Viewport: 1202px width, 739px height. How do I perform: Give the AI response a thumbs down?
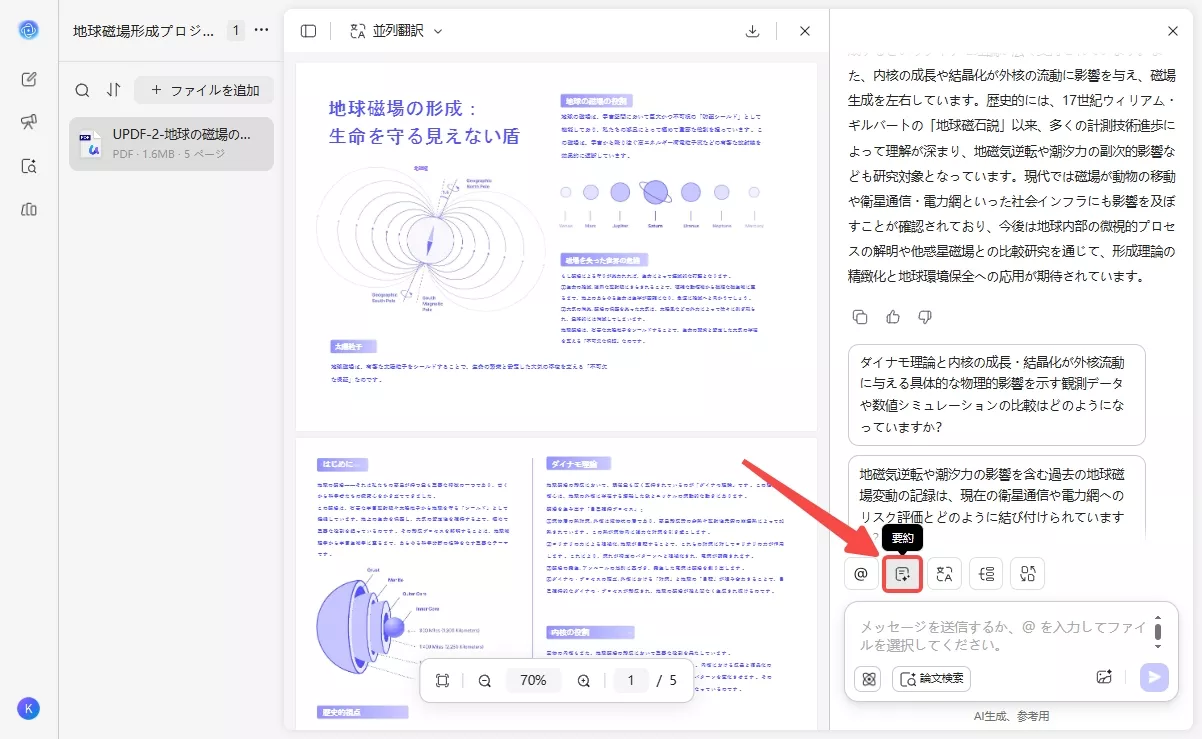(924, 317)
